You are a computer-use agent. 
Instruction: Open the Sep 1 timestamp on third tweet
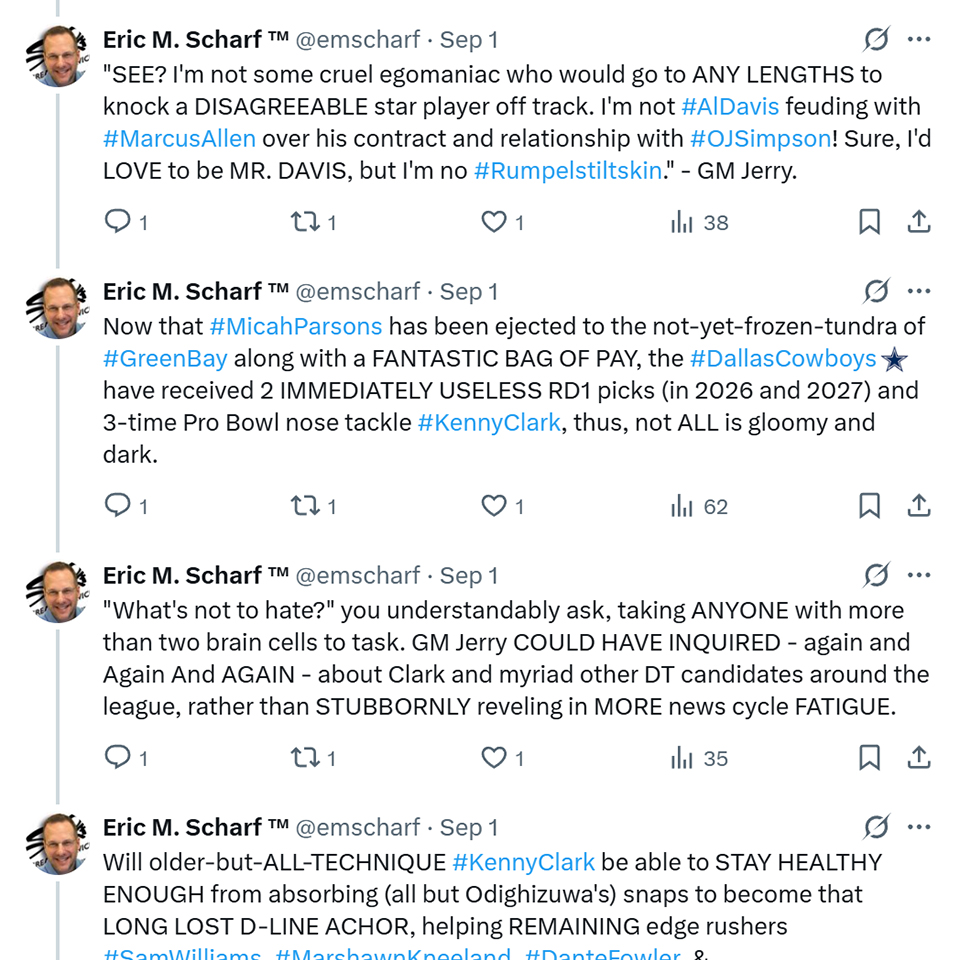469,576
